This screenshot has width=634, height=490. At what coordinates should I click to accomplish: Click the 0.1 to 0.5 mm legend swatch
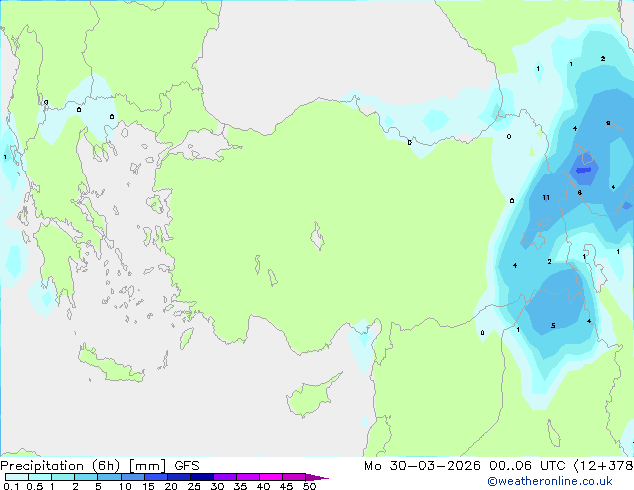point(17,477)
